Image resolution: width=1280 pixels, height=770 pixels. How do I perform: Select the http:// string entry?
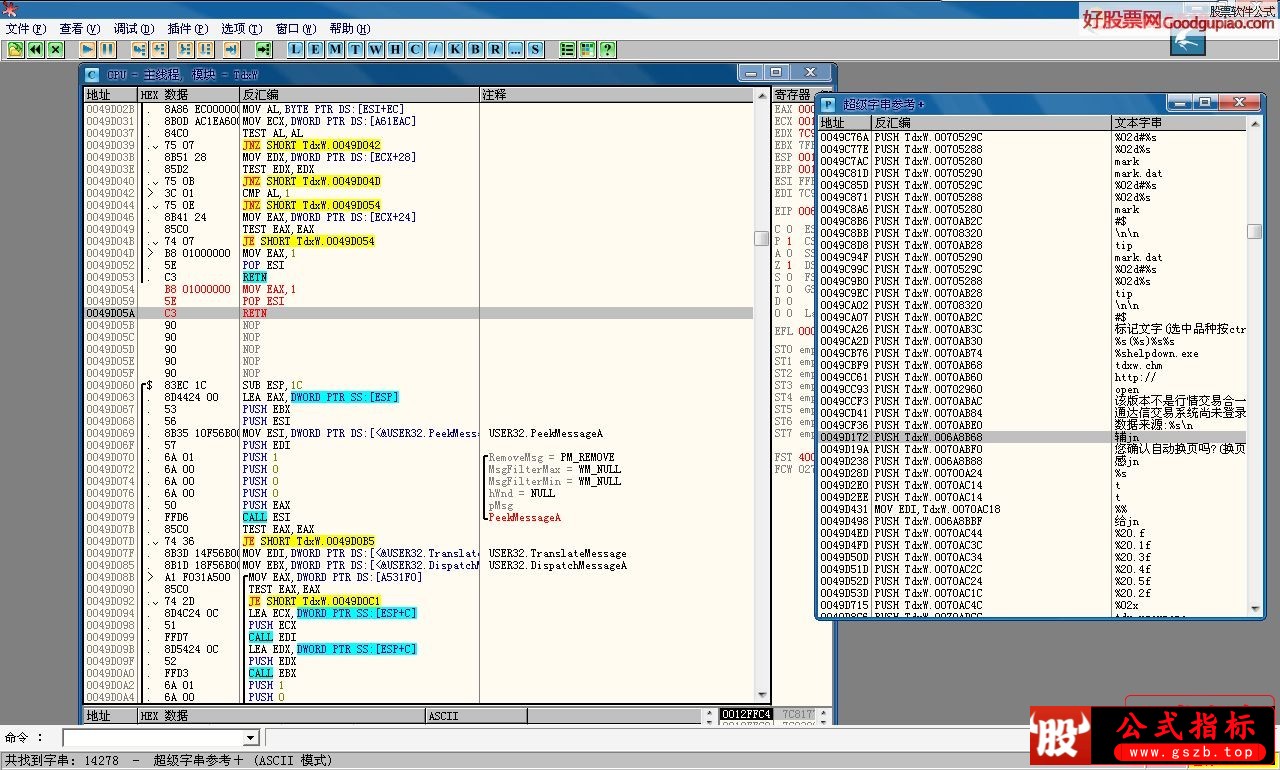click(x=1135, y=377)
